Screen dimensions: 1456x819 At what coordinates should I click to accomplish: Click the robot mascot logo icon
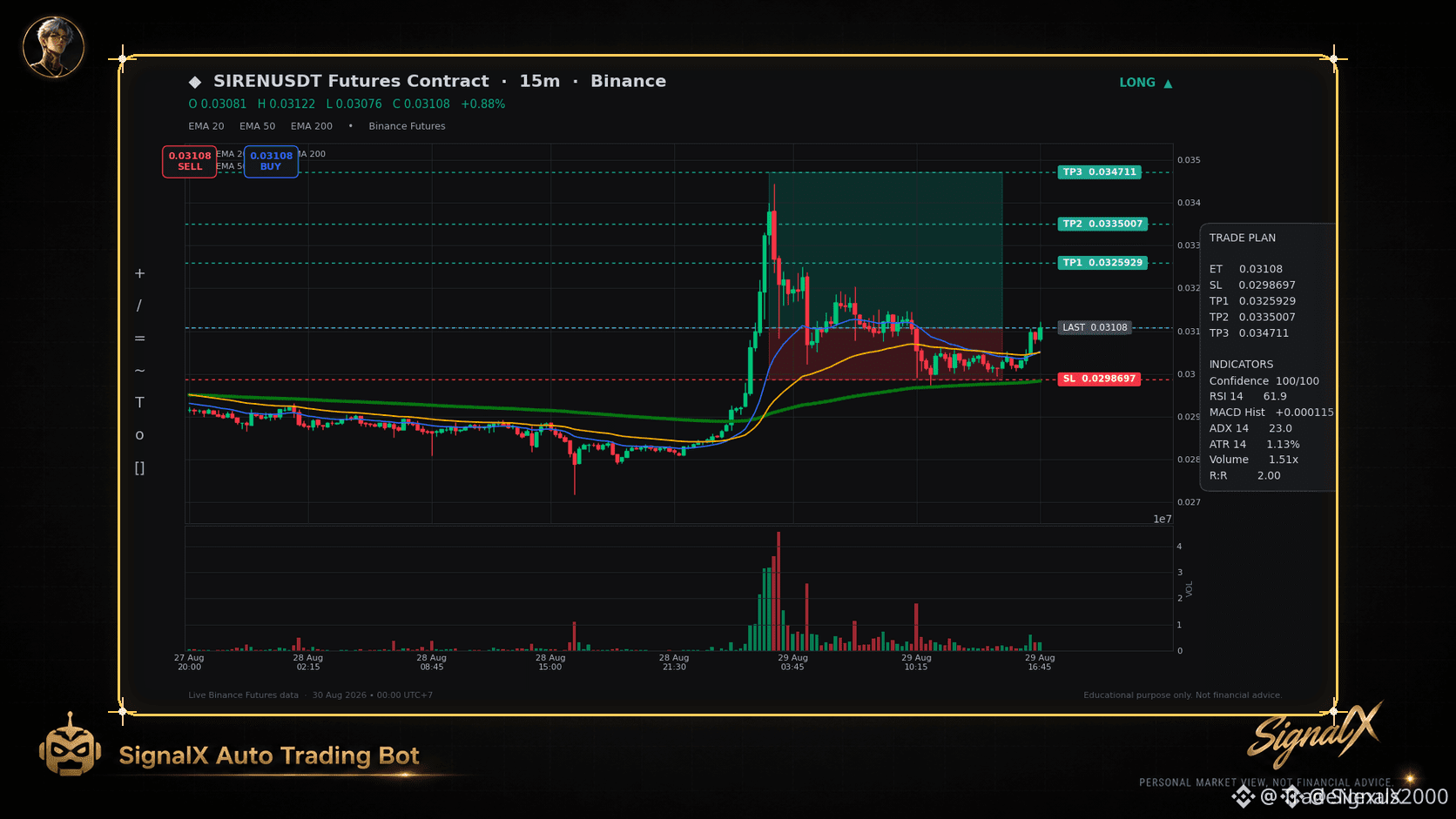coord(70,745)
